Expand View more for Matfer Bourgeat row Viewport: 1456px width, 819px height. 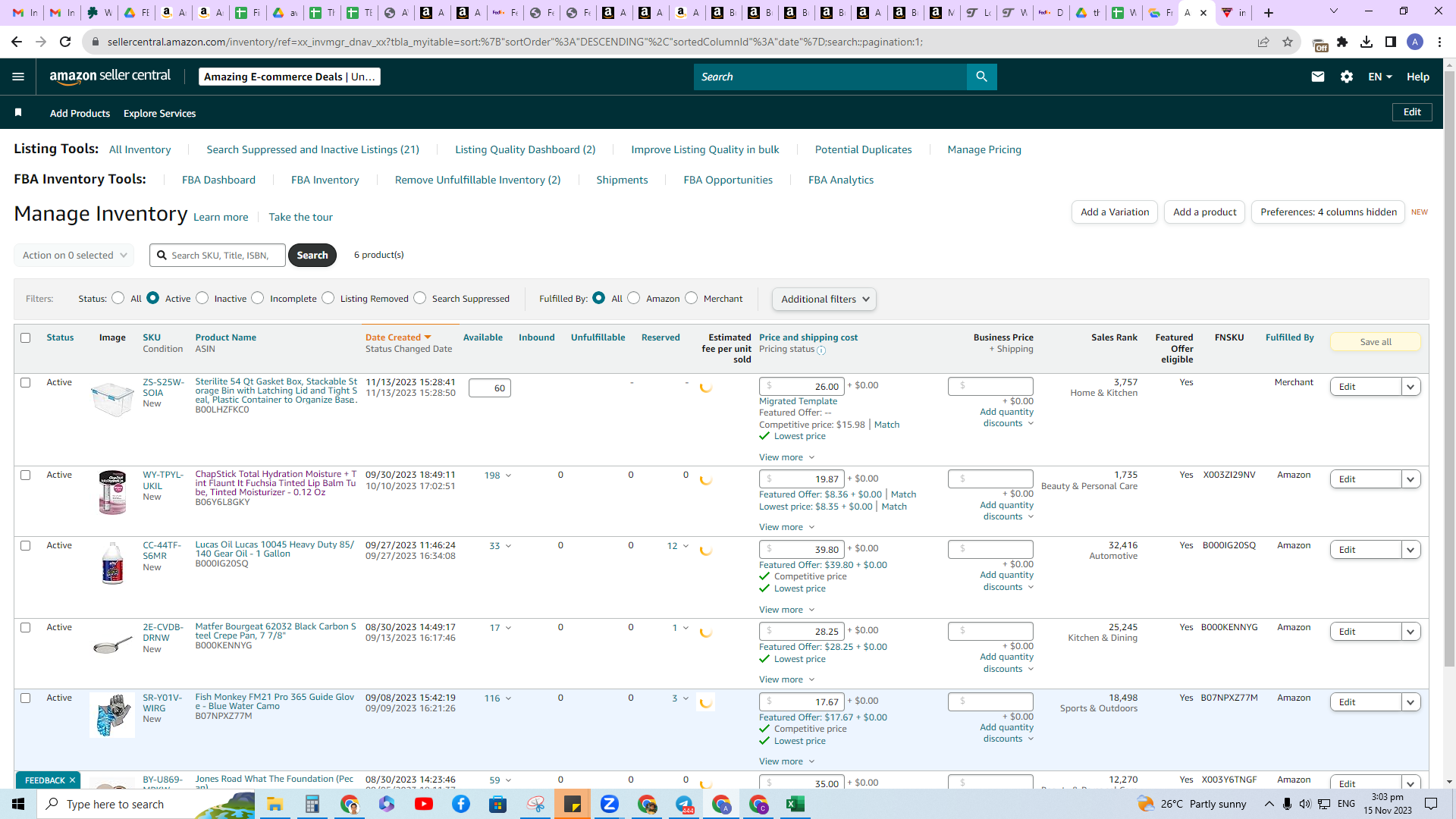click(786, 679)
